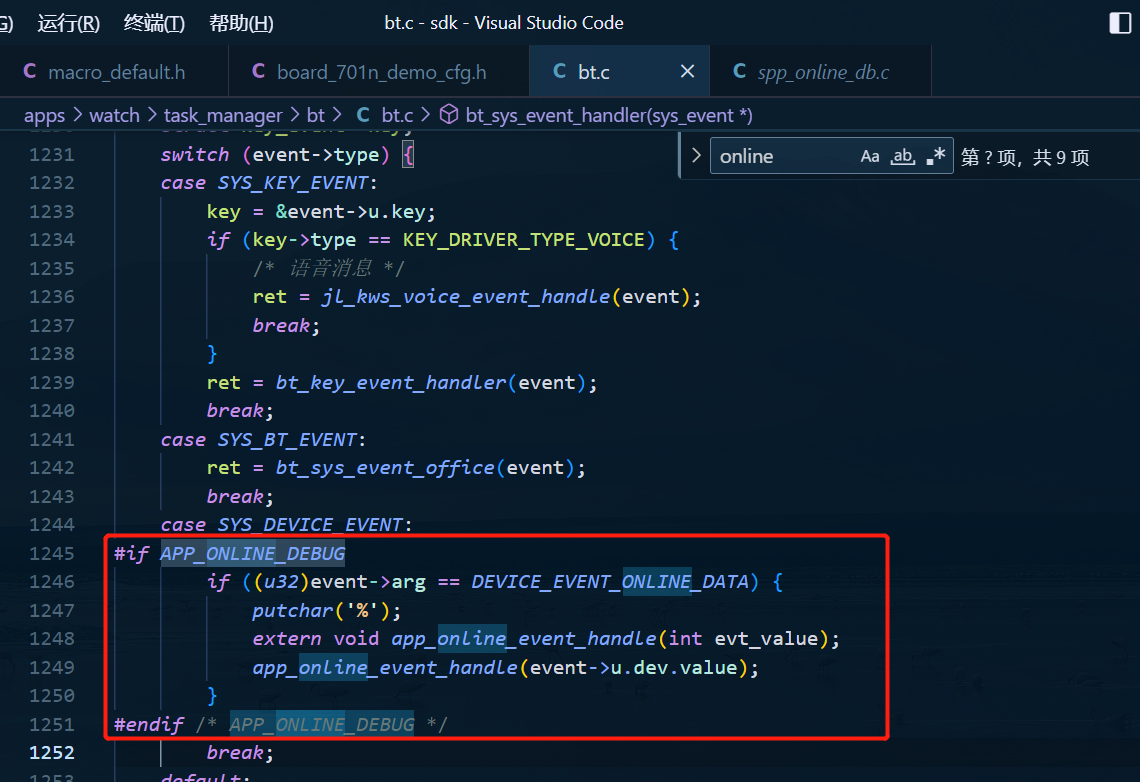This screenshot has width=1140, height=782.
Task: Click the jl_kws_voice_event_handle function call
Action: (x=465, y=297)
